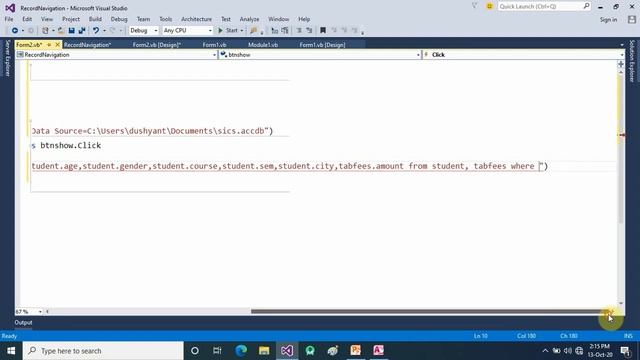
Task: Click the Quick Launch magnifier icon
Action: pos(586,6)
